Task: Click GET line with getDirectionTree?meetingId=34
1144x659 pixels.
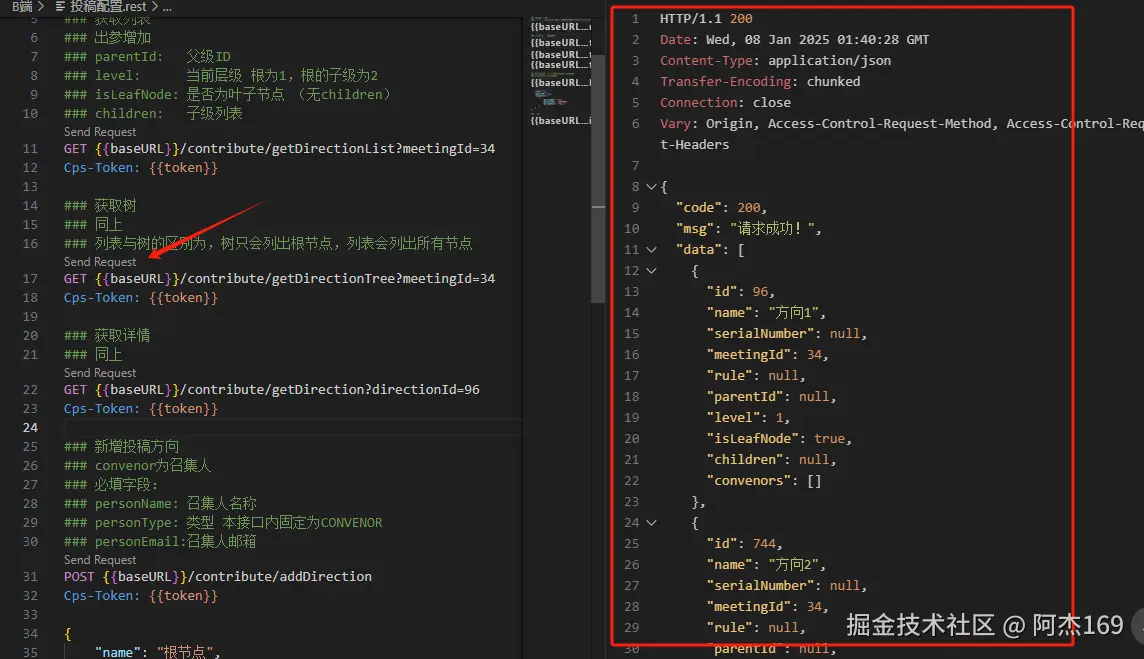Action: pyautogui.click(x=279, y=278)
